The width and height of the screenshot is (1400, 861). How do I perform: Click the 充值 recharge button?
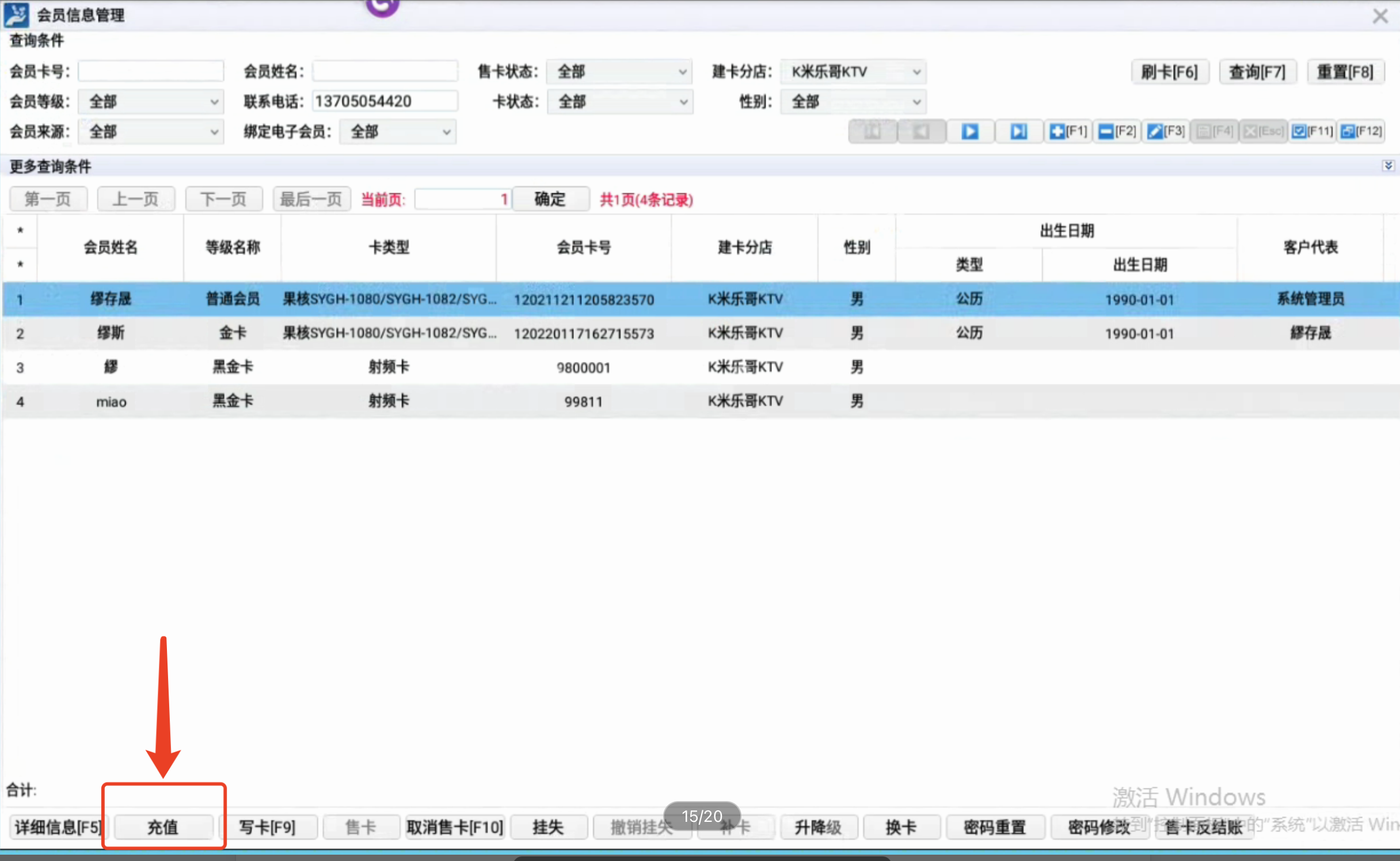tap(163, 827)
